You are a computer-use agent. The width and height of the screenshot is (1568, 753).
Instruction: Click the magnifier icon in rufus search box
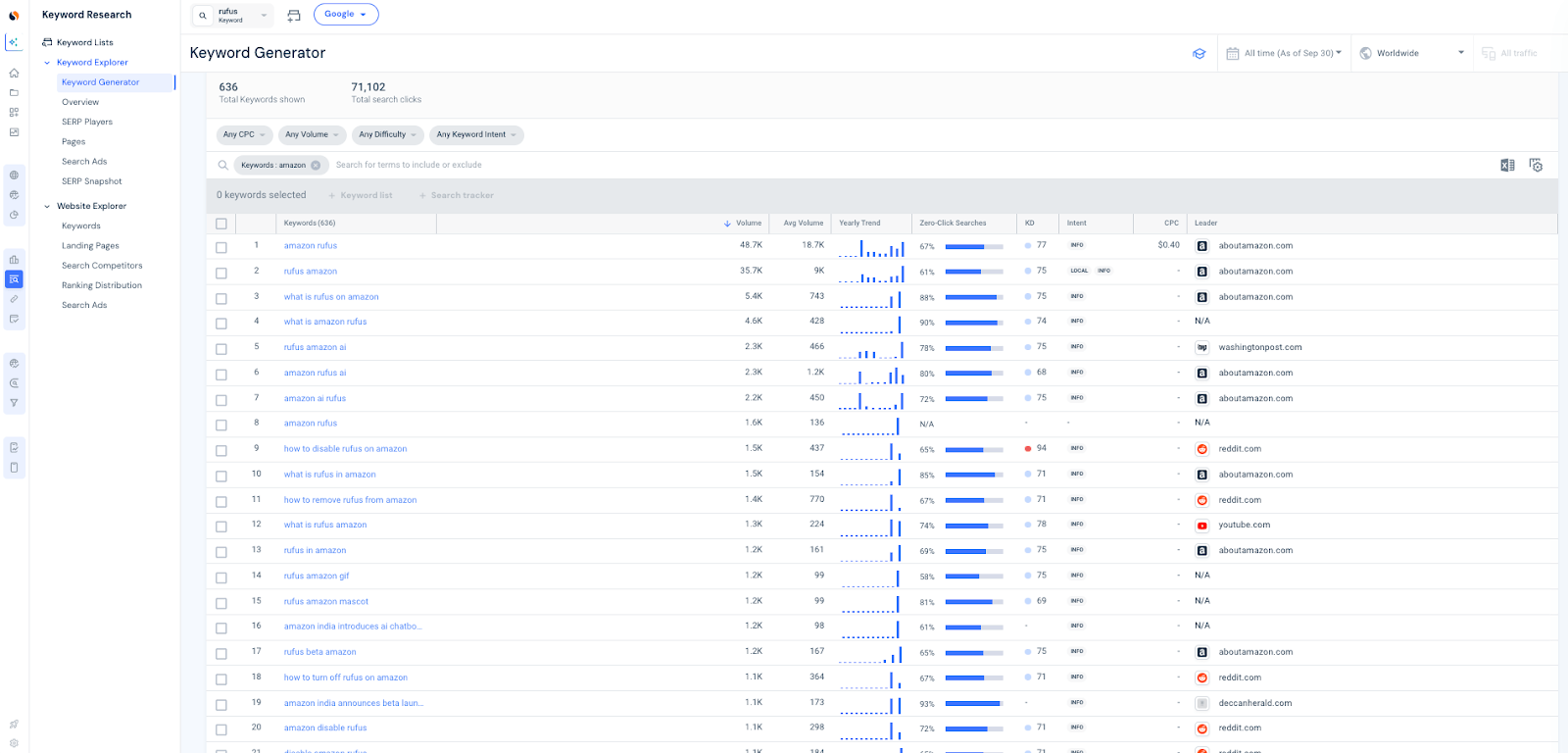203,16
